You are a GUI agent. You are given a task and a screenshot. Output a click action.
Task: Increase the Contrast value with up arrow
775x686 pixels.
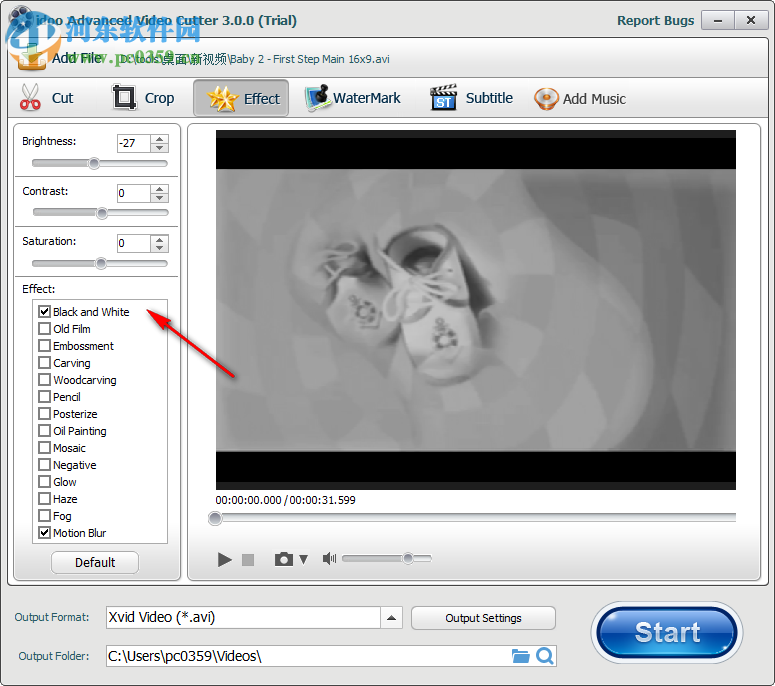(159, 189)
